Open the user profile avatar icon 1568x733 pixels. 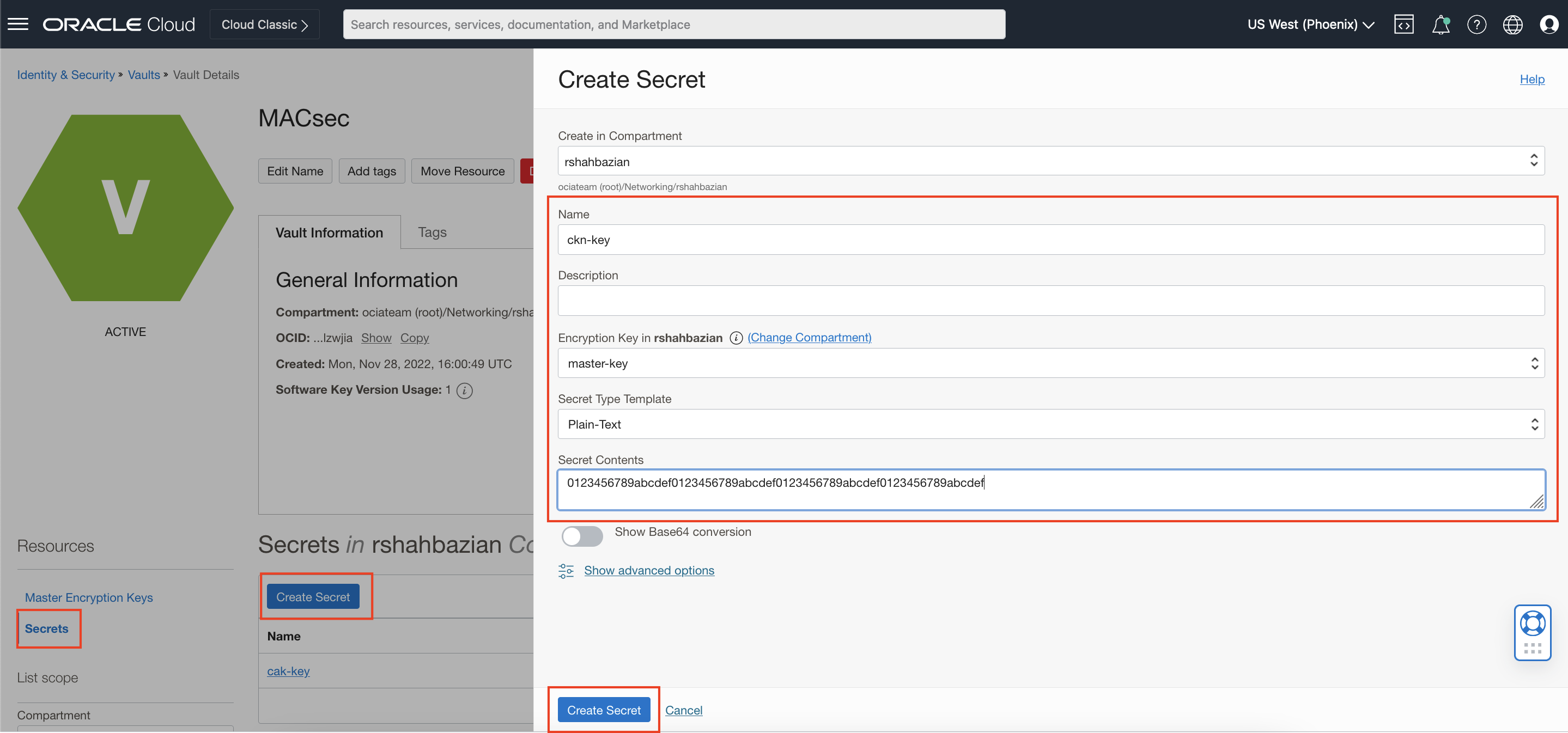[x=1548, y=25]
